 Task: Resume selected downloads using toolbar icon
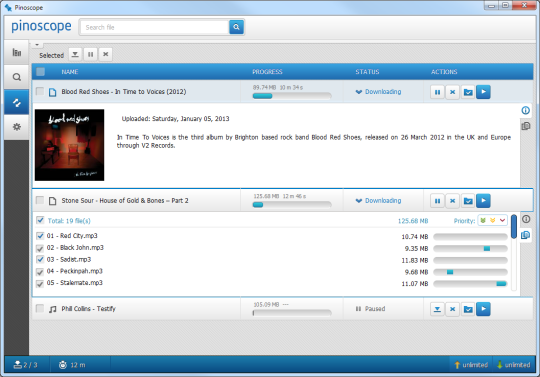(75, 54)
